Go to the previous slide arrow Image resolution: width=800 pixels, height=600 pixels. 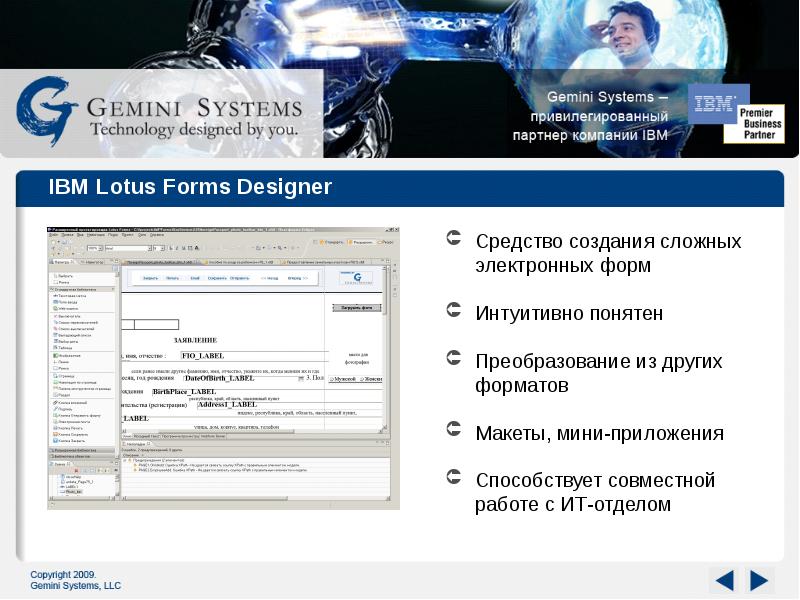724,580
